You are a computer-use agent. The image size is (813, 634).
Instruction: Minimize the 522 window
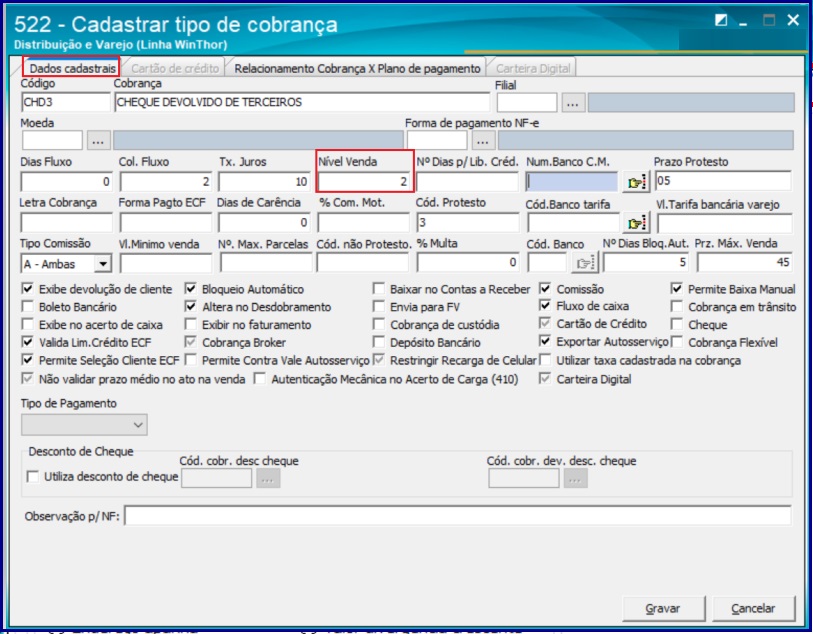tap(744, 22)
